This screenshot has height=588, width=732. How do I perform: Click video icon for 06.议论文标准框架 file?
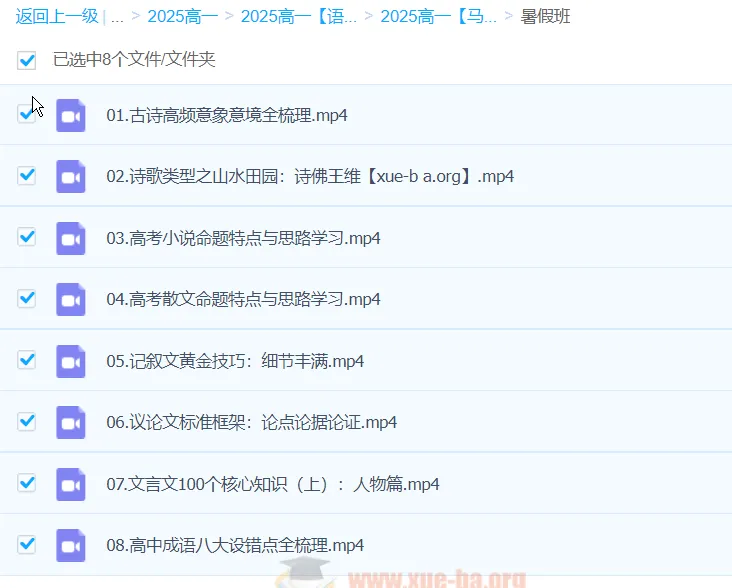tap(70, 422)
